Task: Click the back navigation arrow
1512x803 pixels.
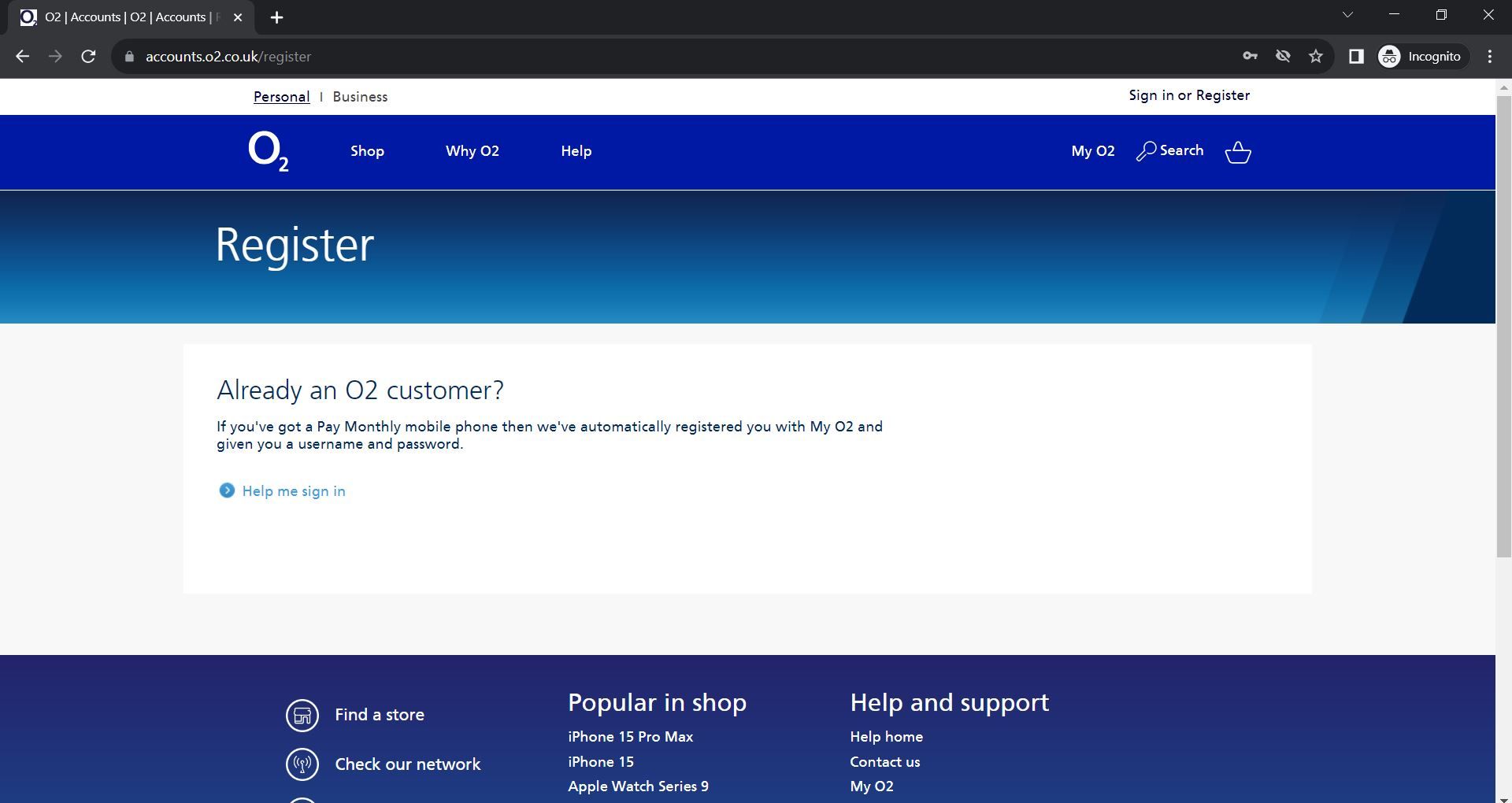Action: click(x=22, y=56)
